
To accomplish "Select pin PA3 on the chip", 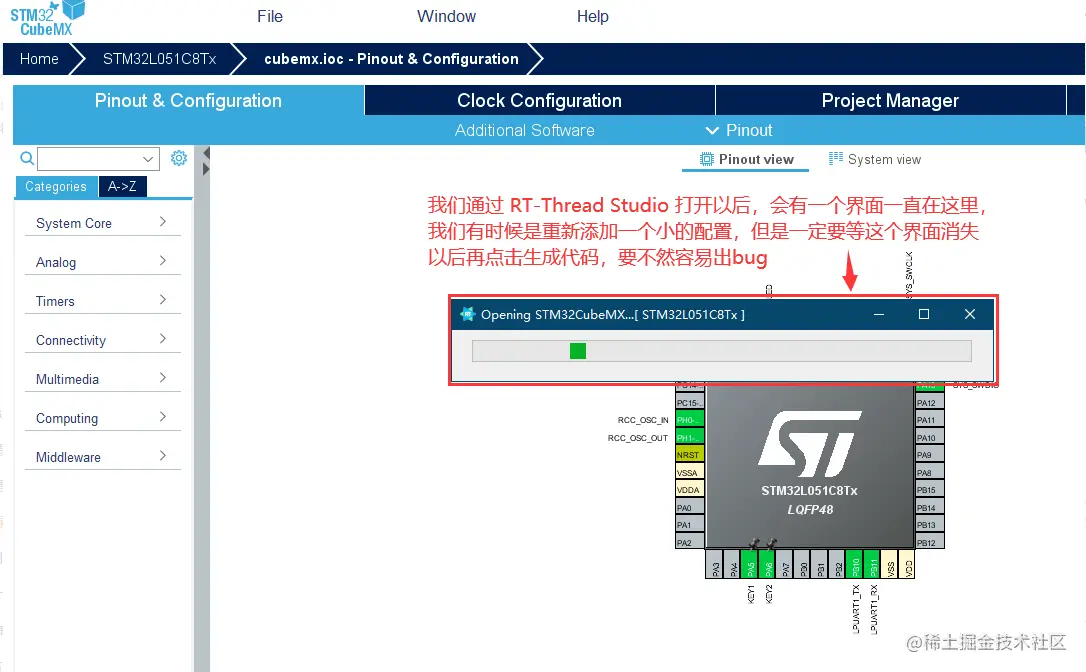I will (x=715, y=565).
